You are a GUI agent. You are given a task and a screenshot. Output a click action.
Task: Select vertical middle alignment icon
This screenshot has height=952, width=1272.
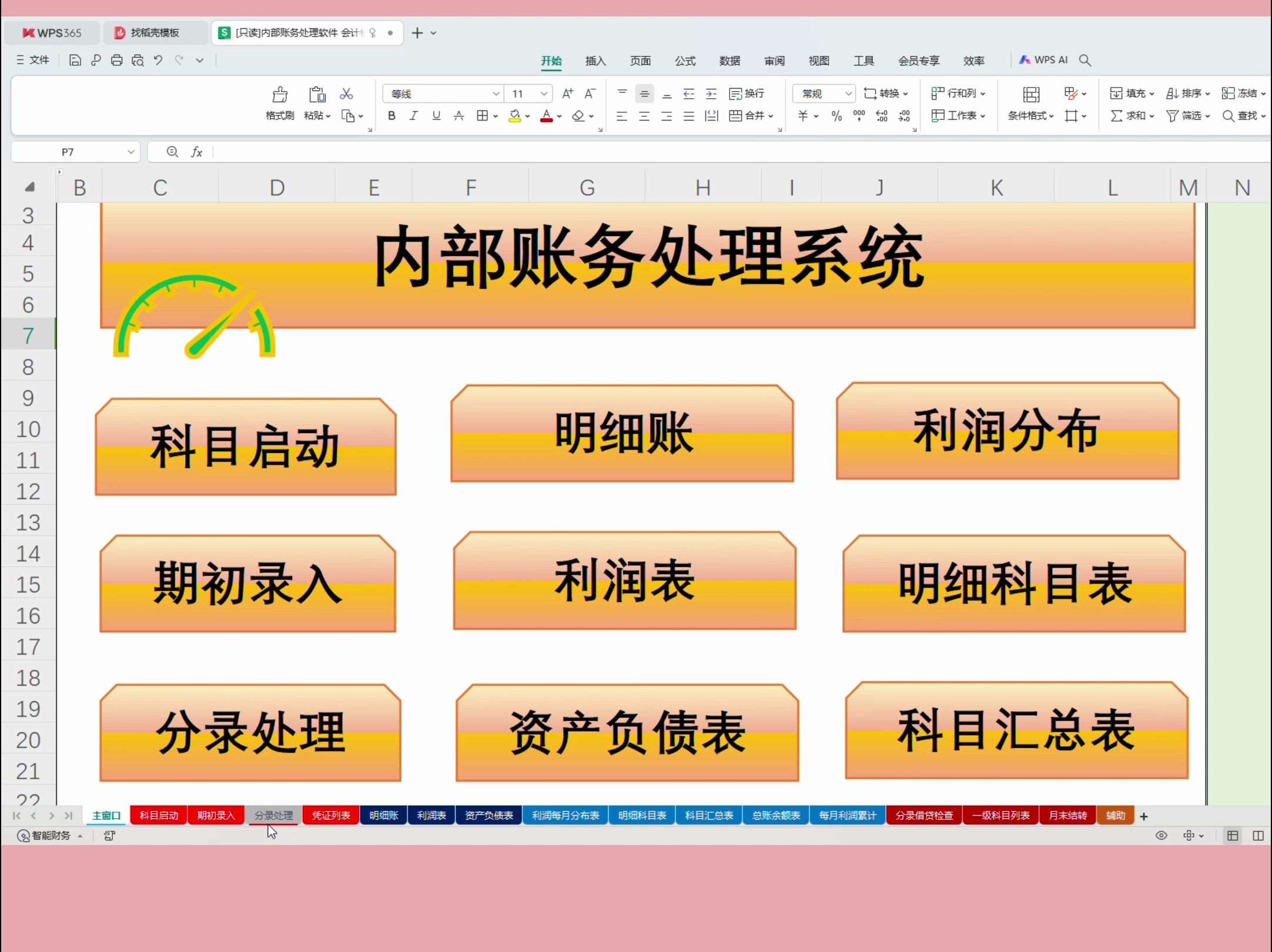coord(644,93)
